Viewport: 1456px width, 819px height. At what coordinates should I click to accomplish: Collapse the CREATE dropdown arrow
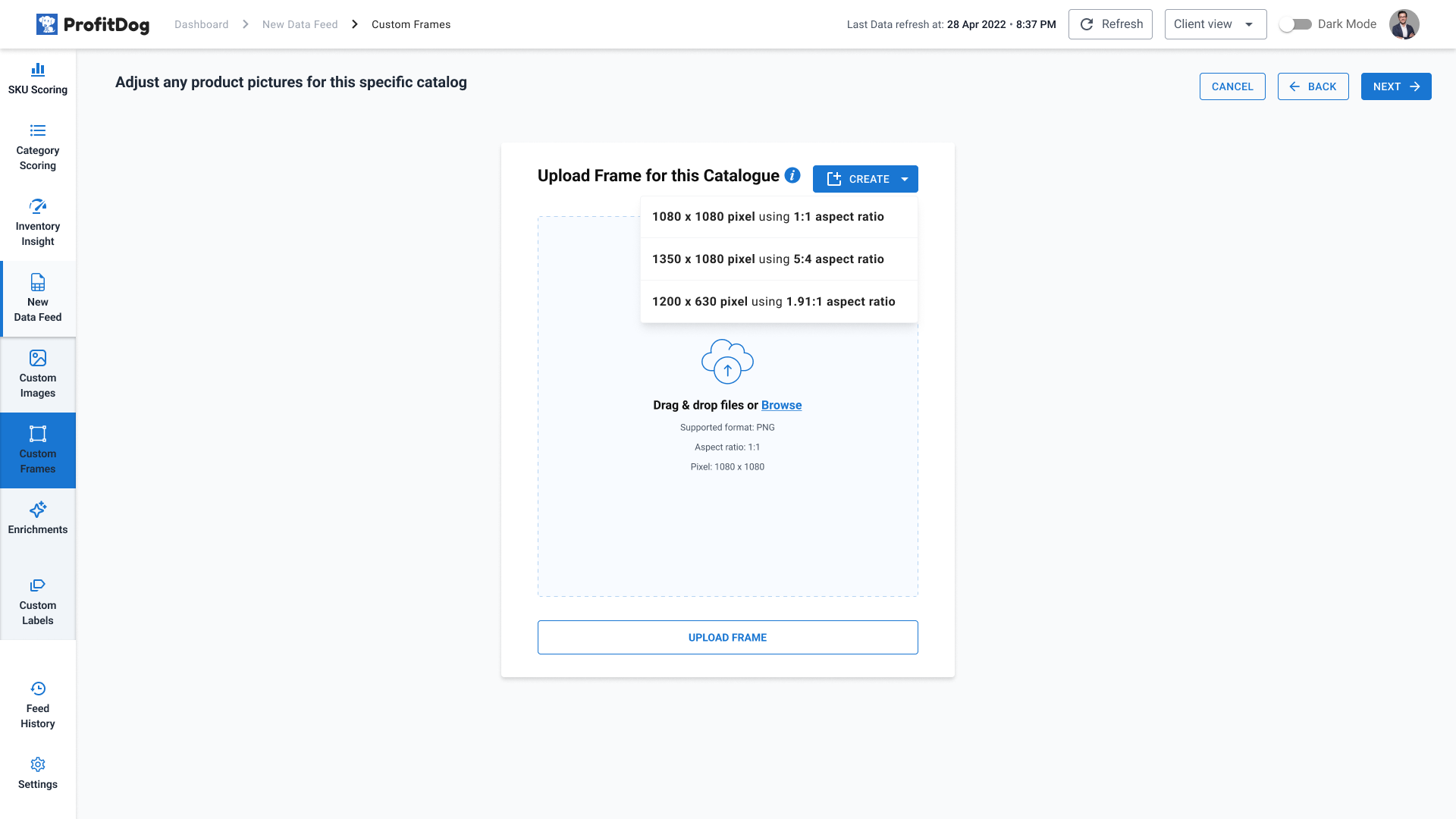coord(905,179)
